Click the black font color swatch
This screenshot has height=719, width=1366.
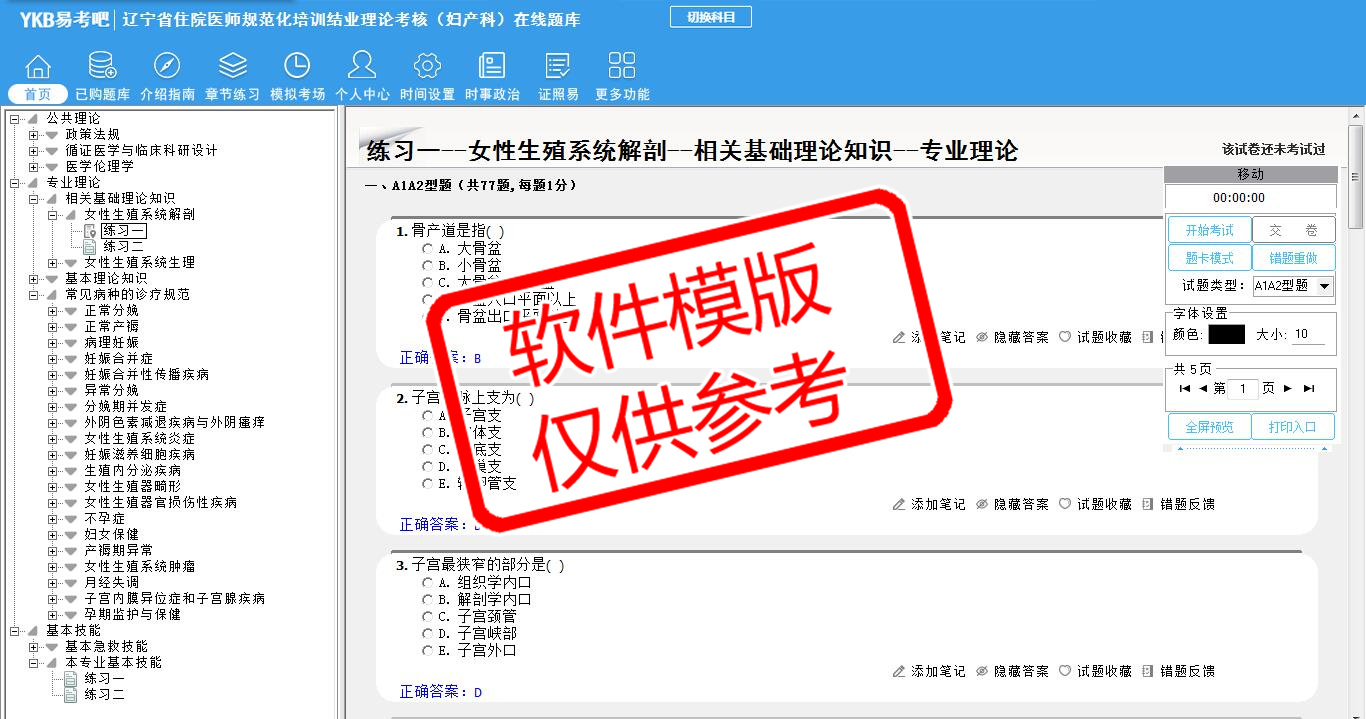[1226, 335]
